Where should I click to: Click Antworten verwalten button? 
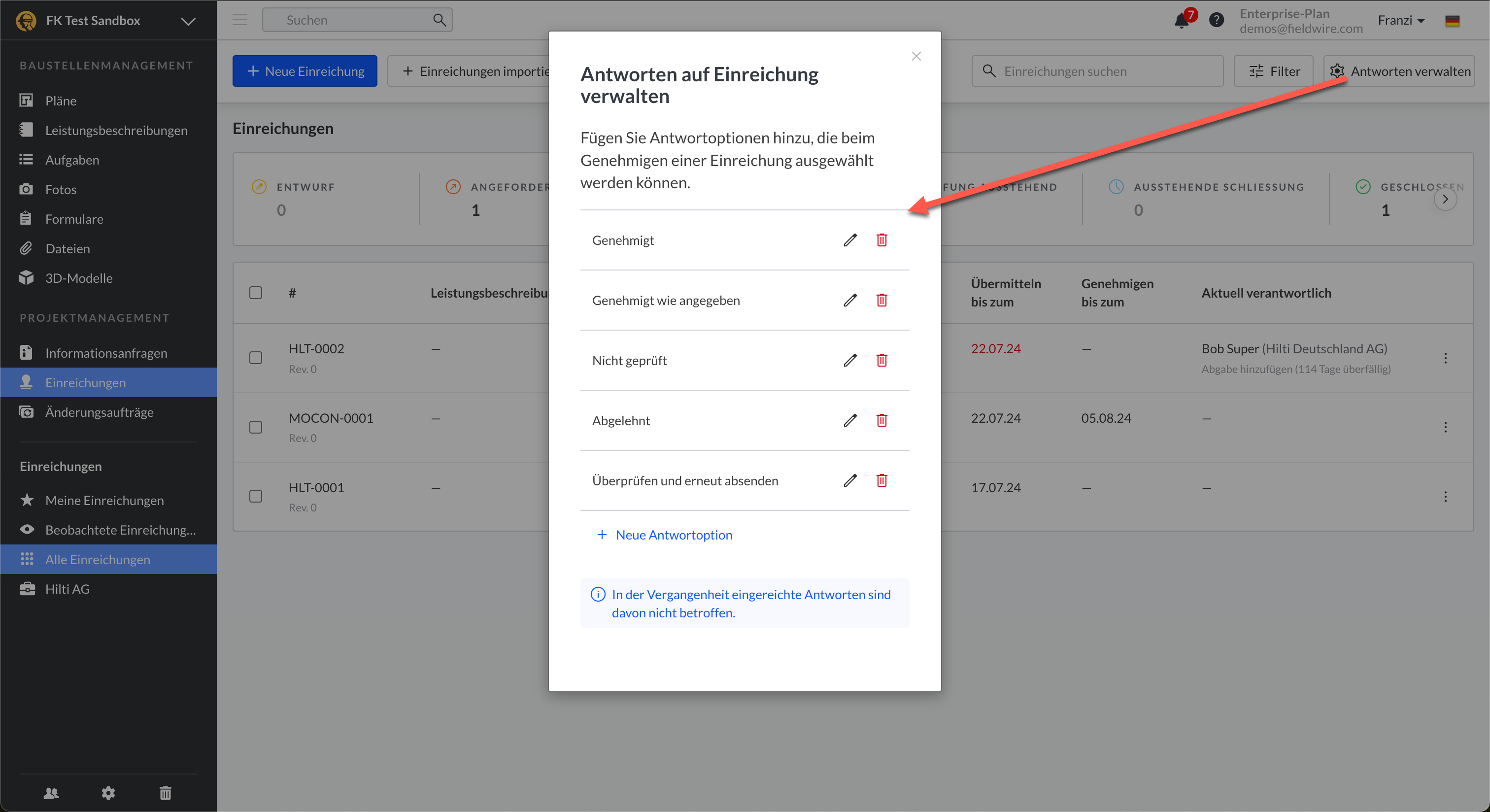tap(1399, 71)
